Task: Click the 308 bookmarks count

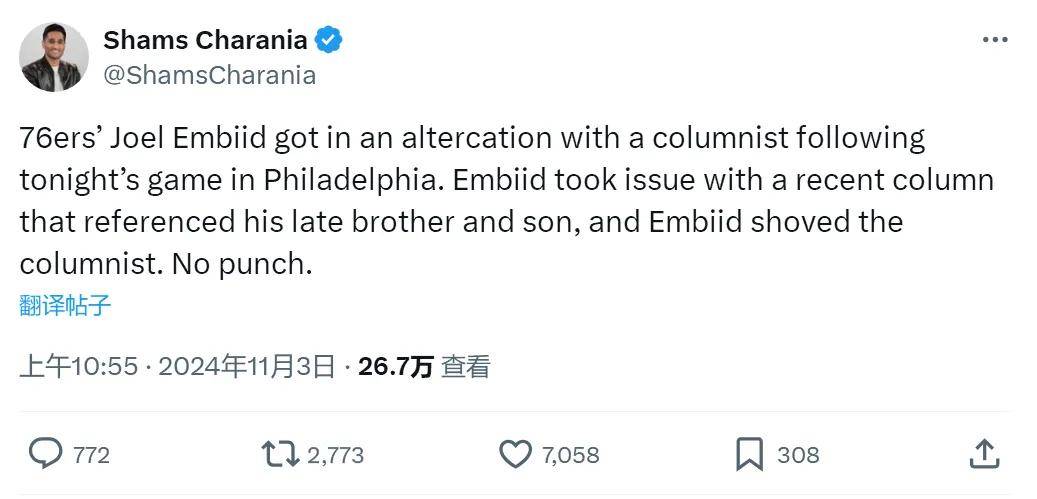Action: (798, 455)
